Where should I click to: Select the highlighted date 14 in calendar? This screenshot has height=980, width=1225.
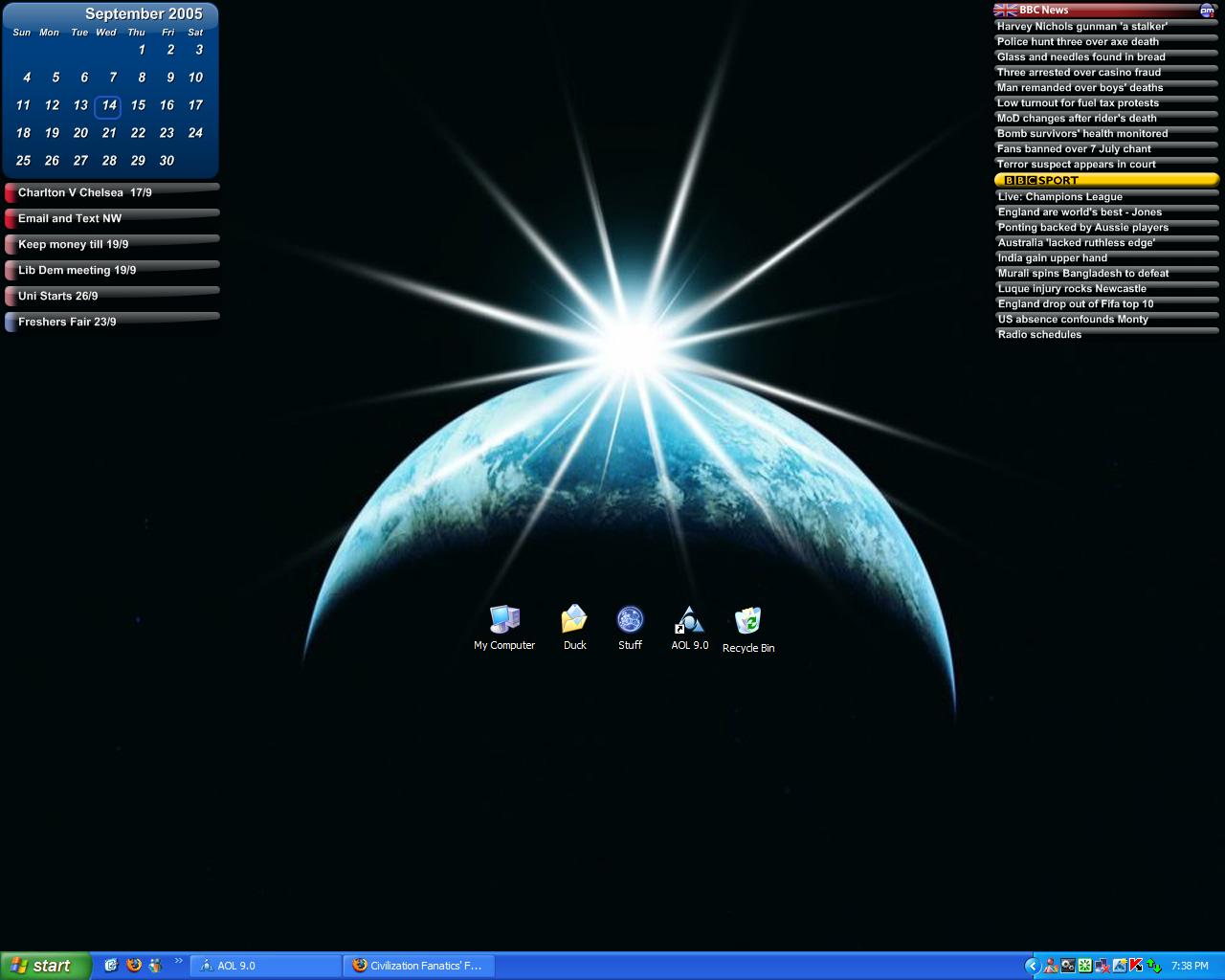pyautogui.click(x=108, y=105)
